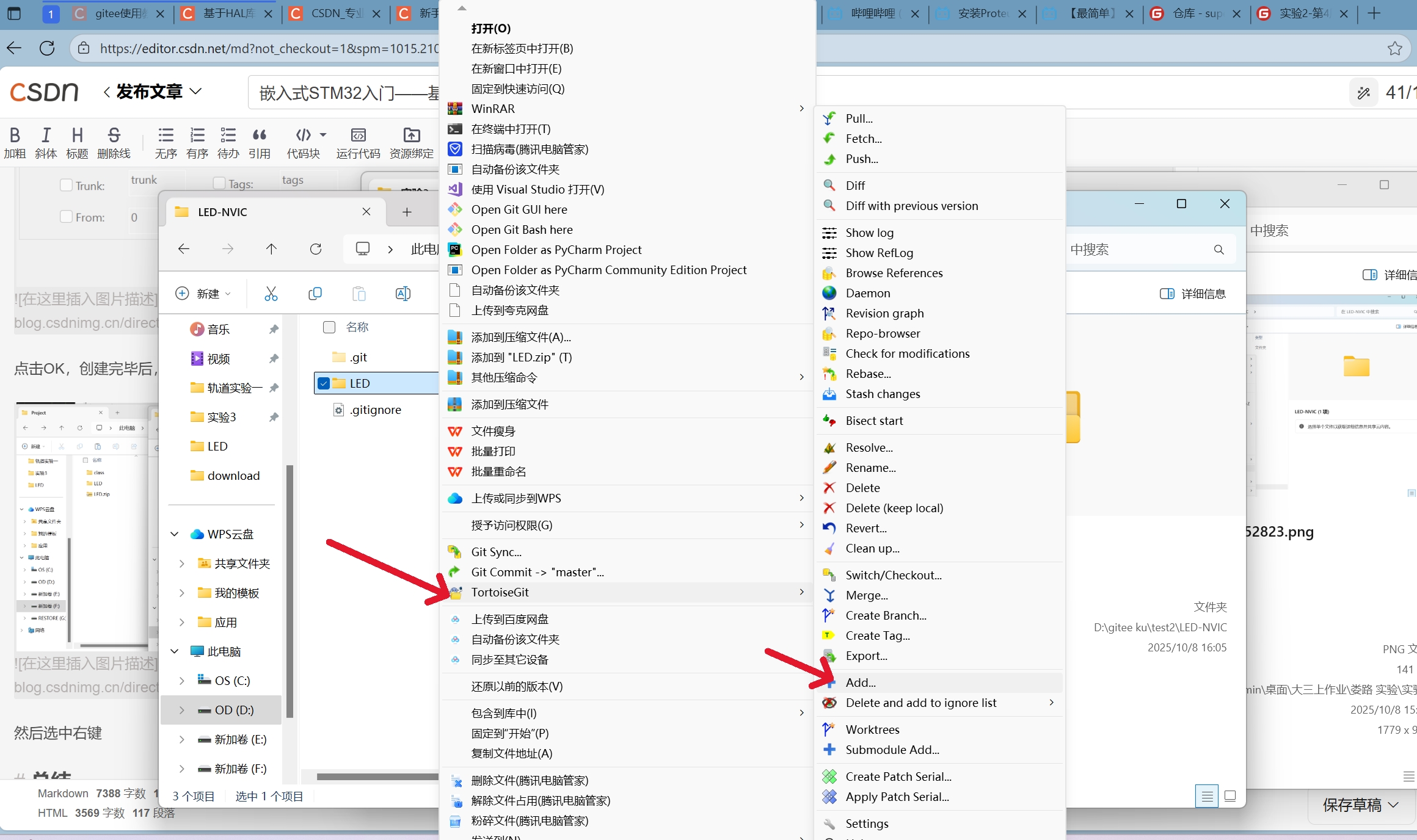Bookmark this page with the star icon

pyautogui.click(x=1394, y=48)
